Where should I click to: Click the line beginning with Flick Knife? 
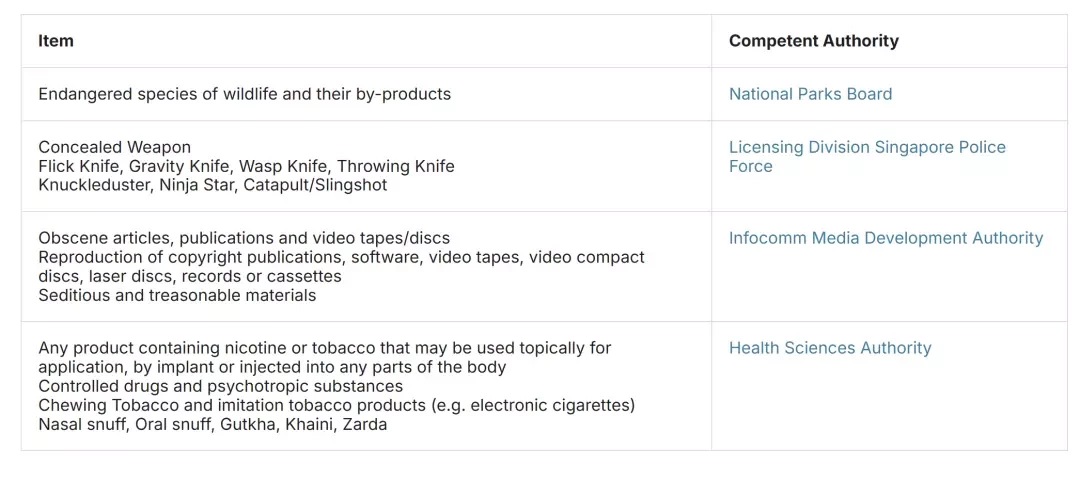pos(247,166)
